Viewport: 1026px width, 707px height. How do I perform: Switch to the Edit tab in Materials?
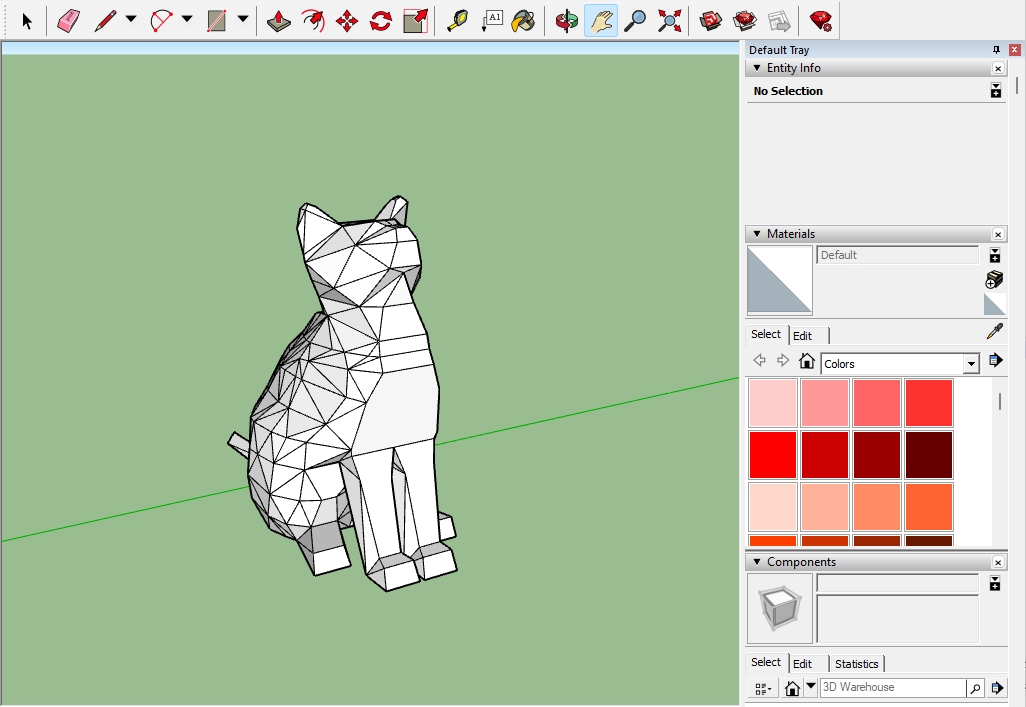805,334
